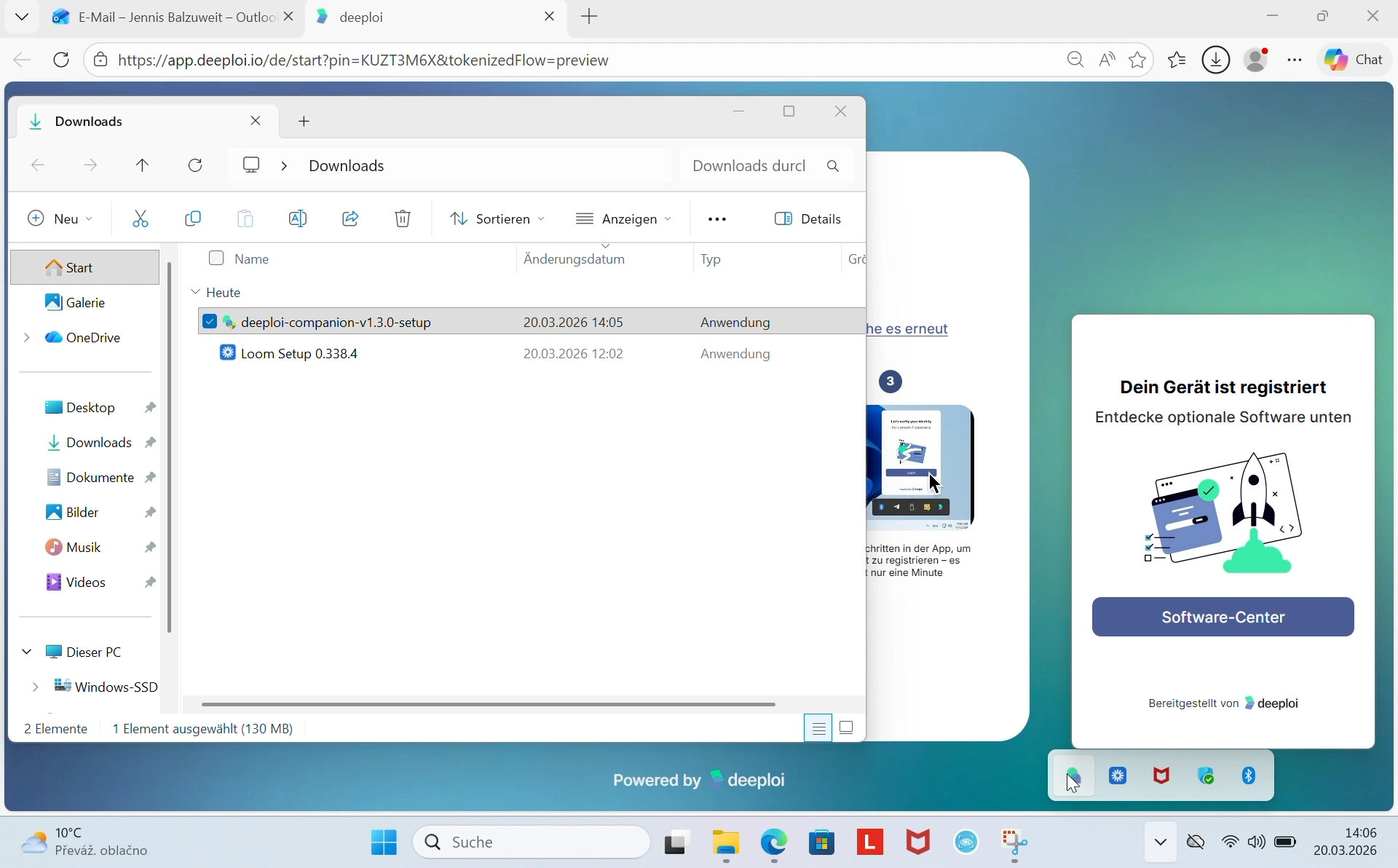Tick the select-all checkbox beside Name
The image size is (1398, 868).
coord(216,259)
